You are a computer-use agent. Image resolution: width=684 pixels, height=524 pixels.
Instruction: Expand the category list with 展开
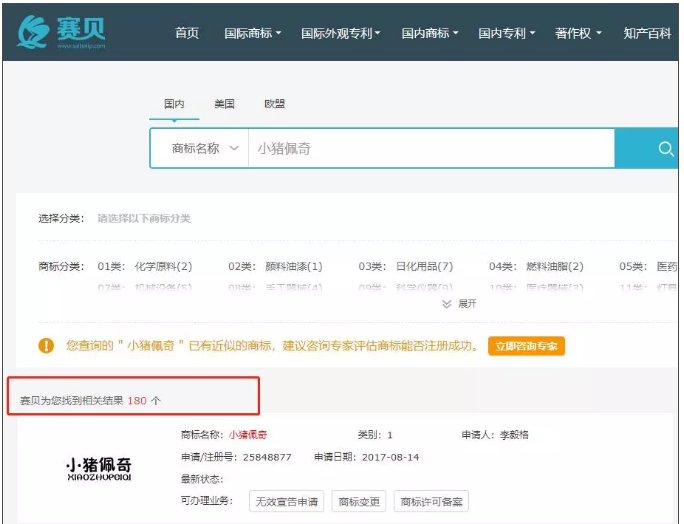click(x=460, y=303)
